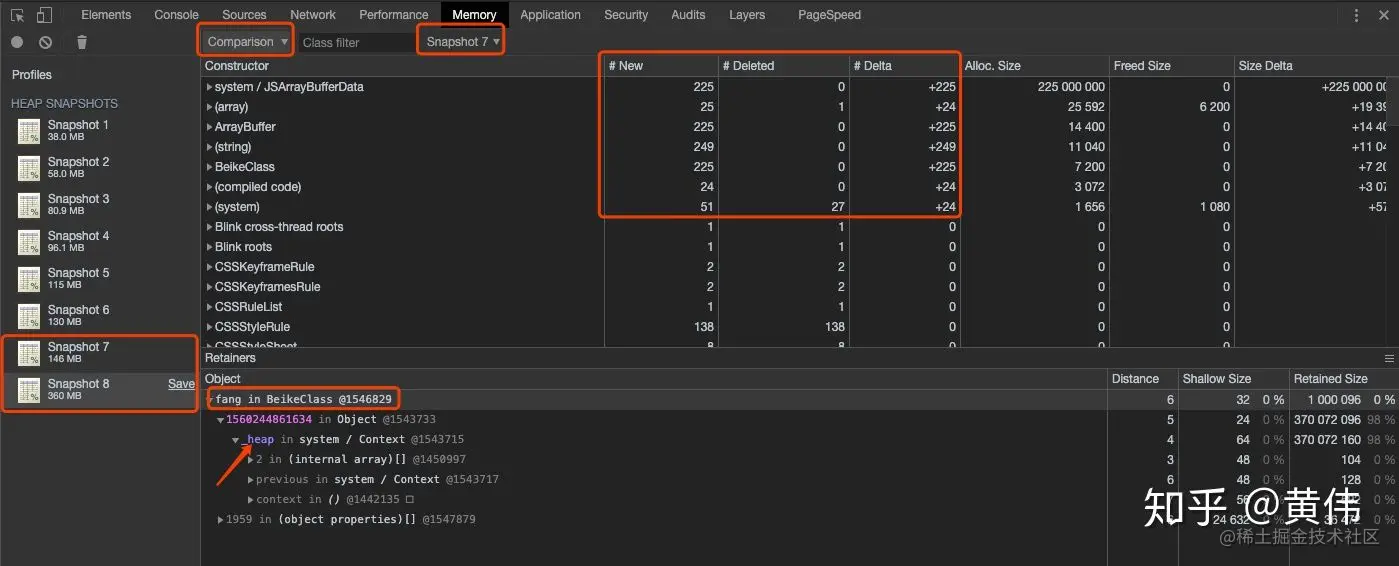The height and width of the screenshot is (566, 1399).
Task: Sort by the # New column header
Action: click(x=661, y=66)
